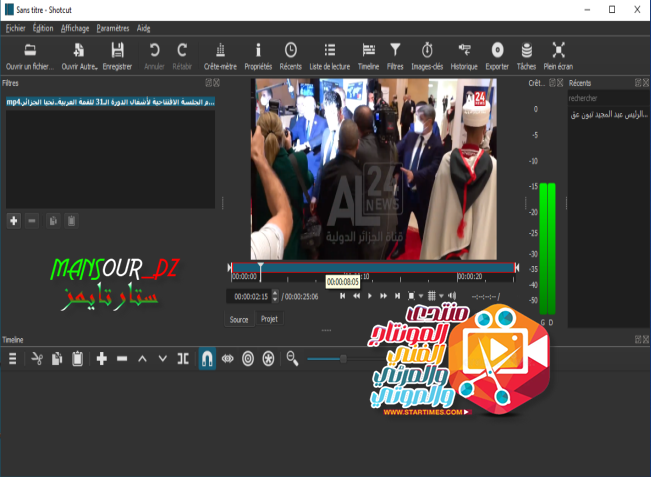Skip to the end of the clip
Viewport: 651px width, 477px height.
click(397, 296)
